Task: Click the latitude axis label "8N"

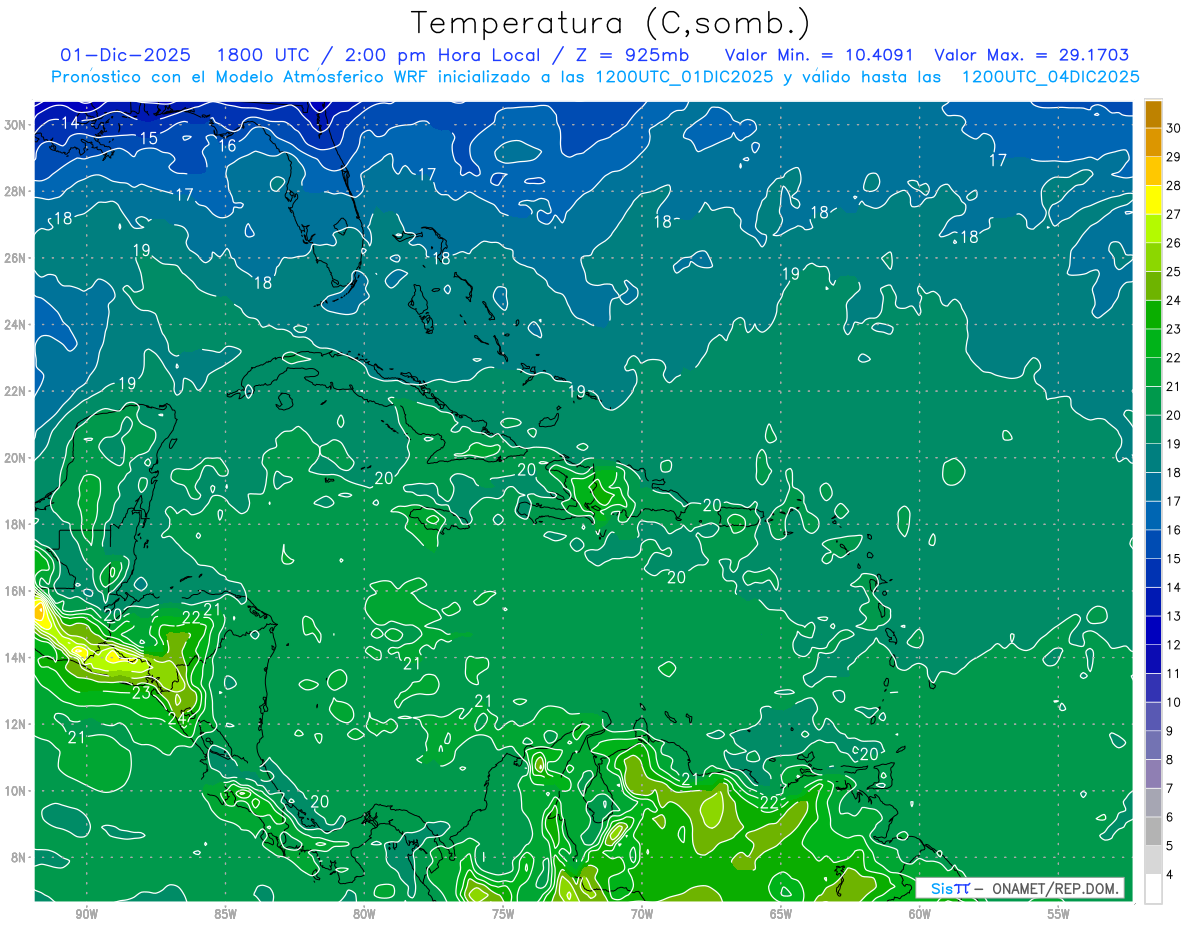Action: pyautogui.click(x=20, y=857)
